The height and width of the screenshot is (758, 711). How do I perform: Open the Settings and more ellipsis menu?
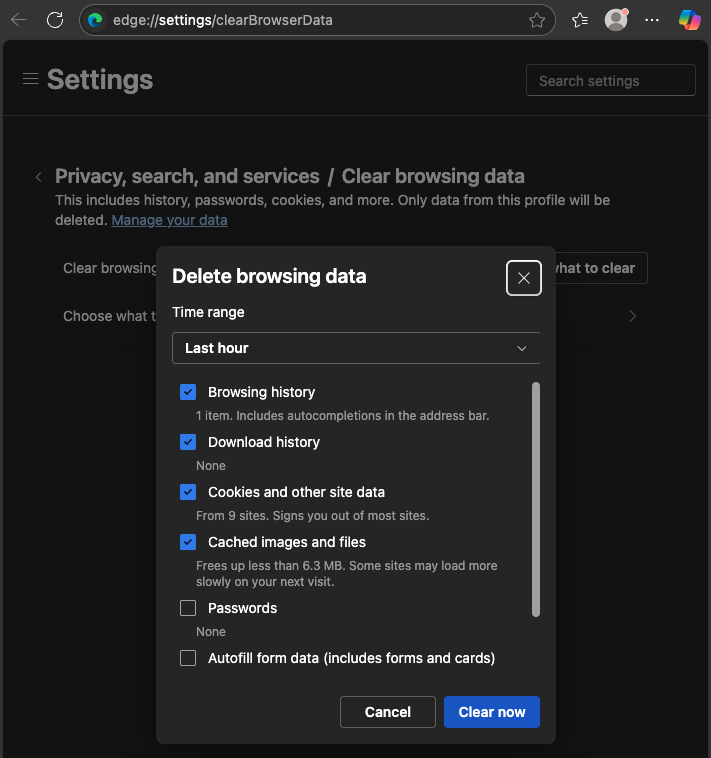click(x=652, y=20)
